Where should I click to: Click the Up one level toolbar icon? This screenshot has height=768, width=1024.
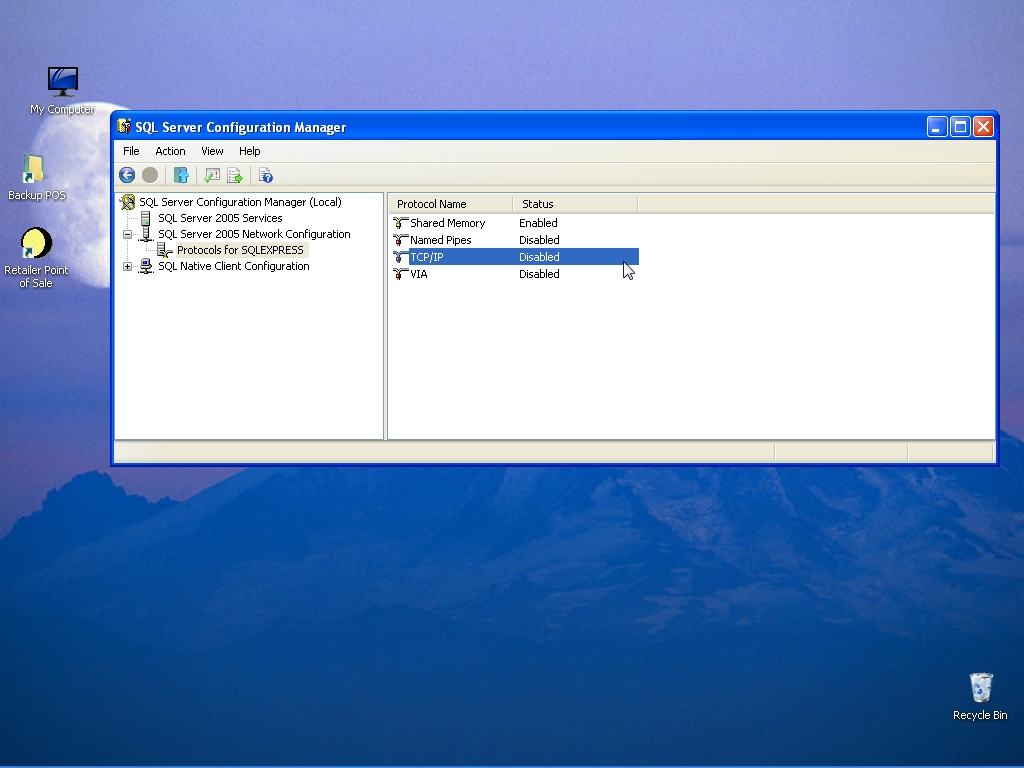tap(181, 175)
